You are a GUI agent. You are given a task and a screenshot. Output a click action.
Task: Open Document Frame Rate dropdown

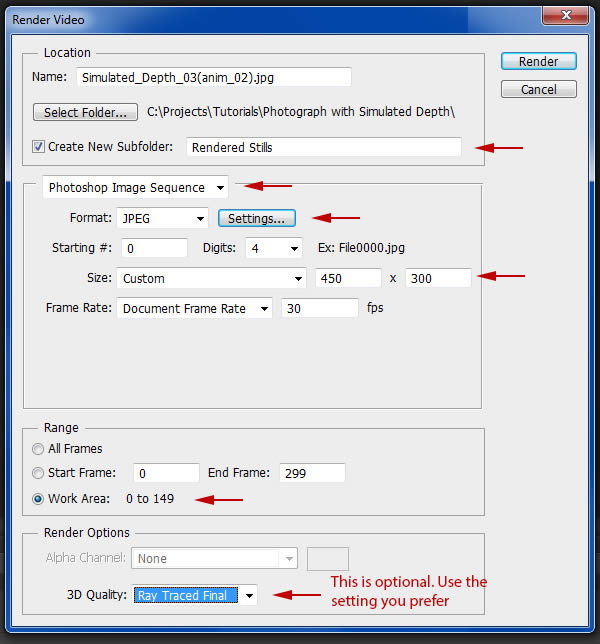coord(194,308)
